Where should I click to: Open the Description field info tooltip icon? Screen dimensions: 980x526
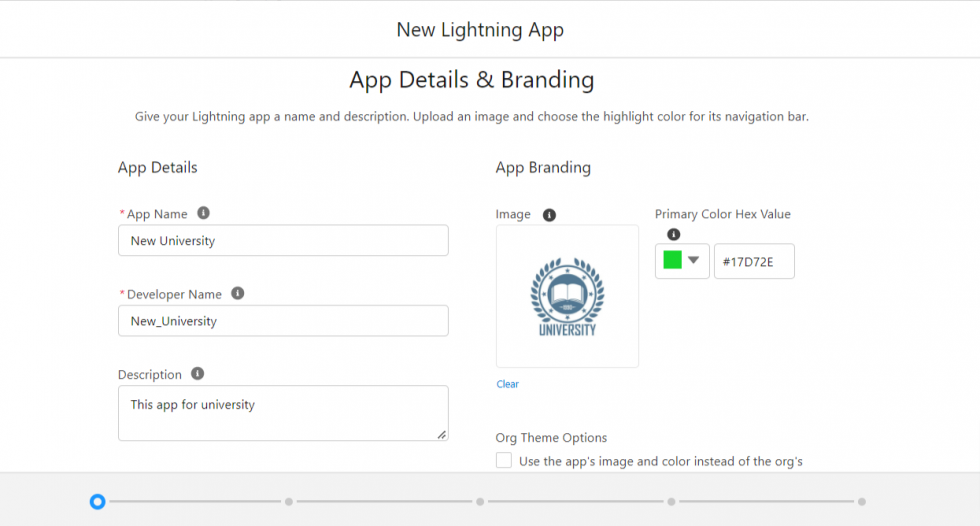197,374
